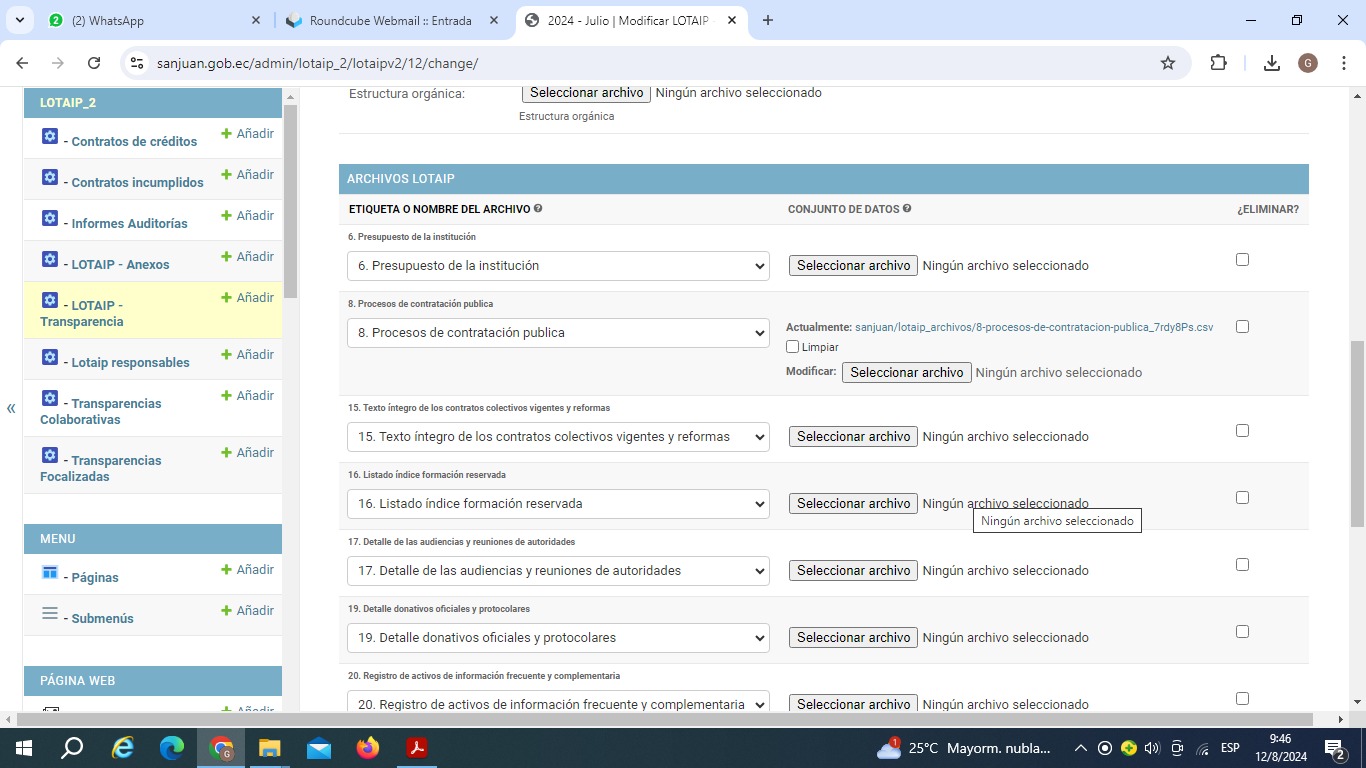Open the Chrome Downloads icon
Screen dimensions: 1366x768
tap(1271, 63)
